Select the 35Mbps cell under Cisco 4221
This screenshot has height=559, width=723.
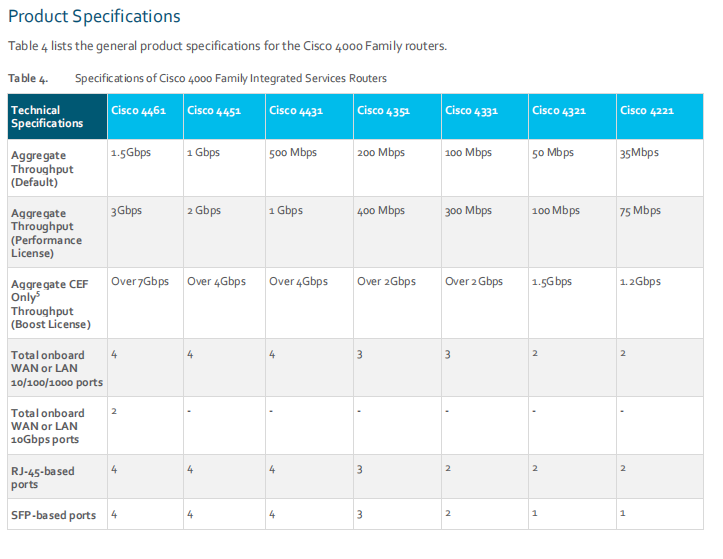pyautogui.click(x=639, y=153)
